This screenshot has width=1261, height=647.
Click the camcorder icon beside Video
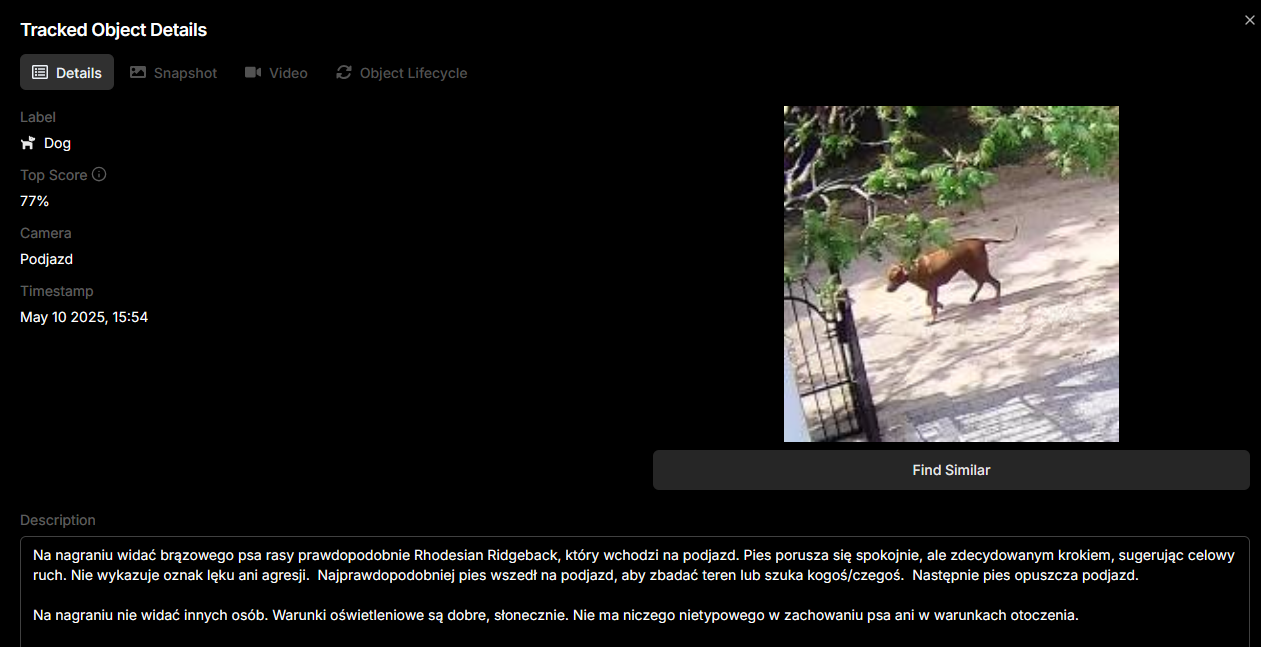[253, 72]
